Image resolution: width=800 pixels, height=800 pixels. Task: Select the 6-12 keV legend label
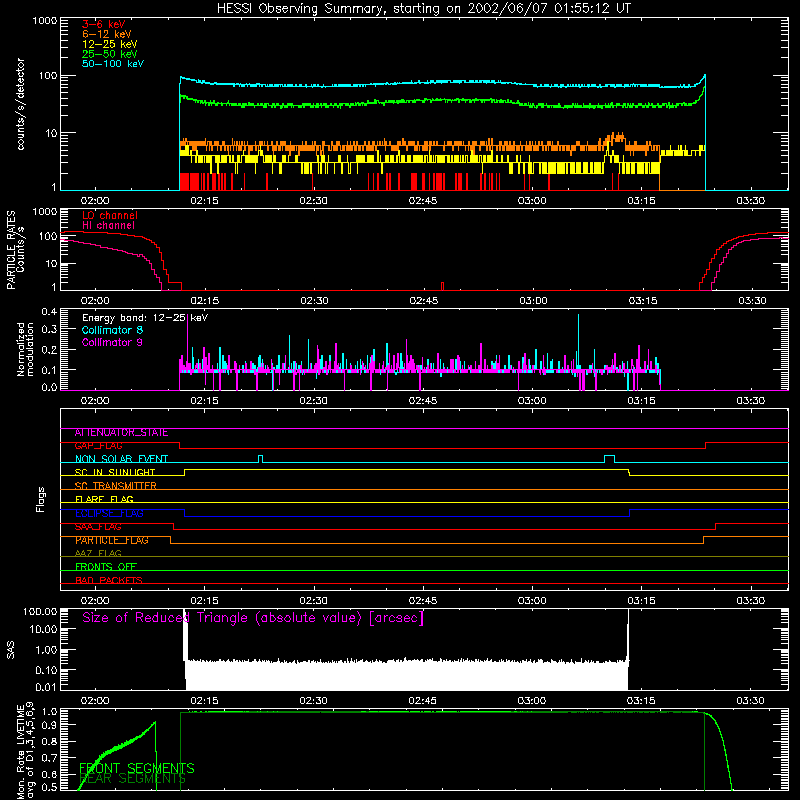click(107, 34)
